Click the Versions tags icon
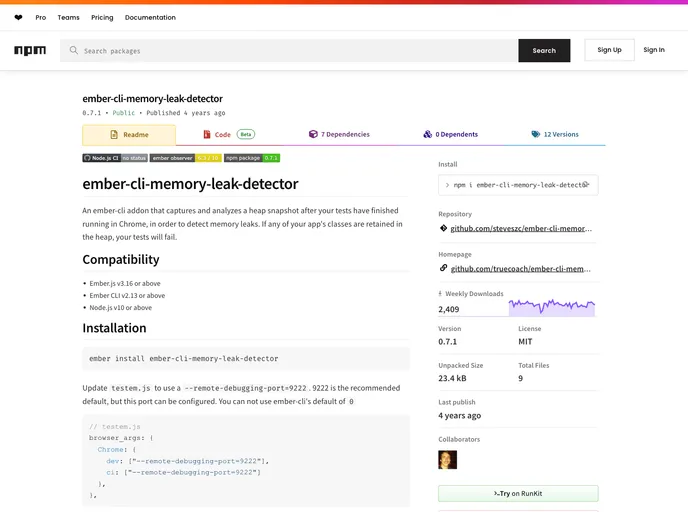Viewport: 688px width, 512px height. pyautogui.click(x=536, y=134)
